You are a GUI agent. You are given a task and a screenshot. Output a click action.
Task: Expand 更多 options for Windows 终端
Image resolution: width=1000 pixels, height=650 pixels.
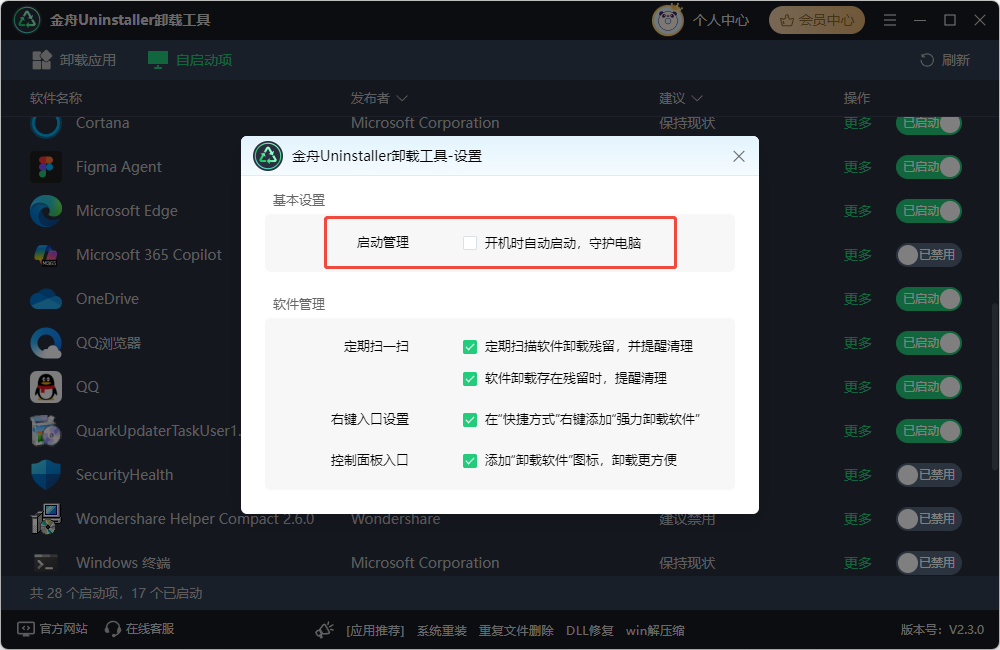click(x=857, y=563)
